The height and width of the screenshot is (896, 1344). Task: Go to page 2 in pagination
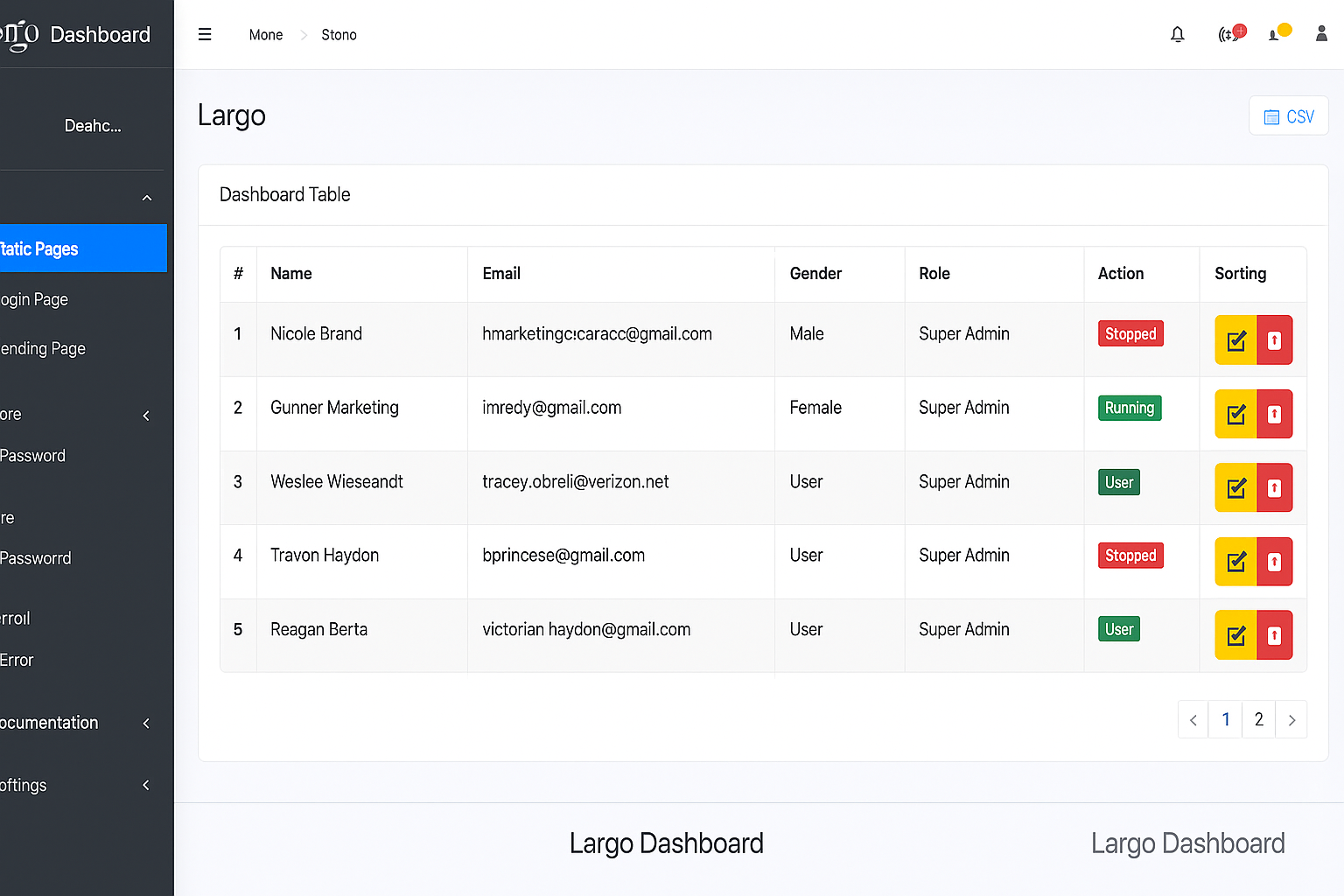click(1258, 720)
